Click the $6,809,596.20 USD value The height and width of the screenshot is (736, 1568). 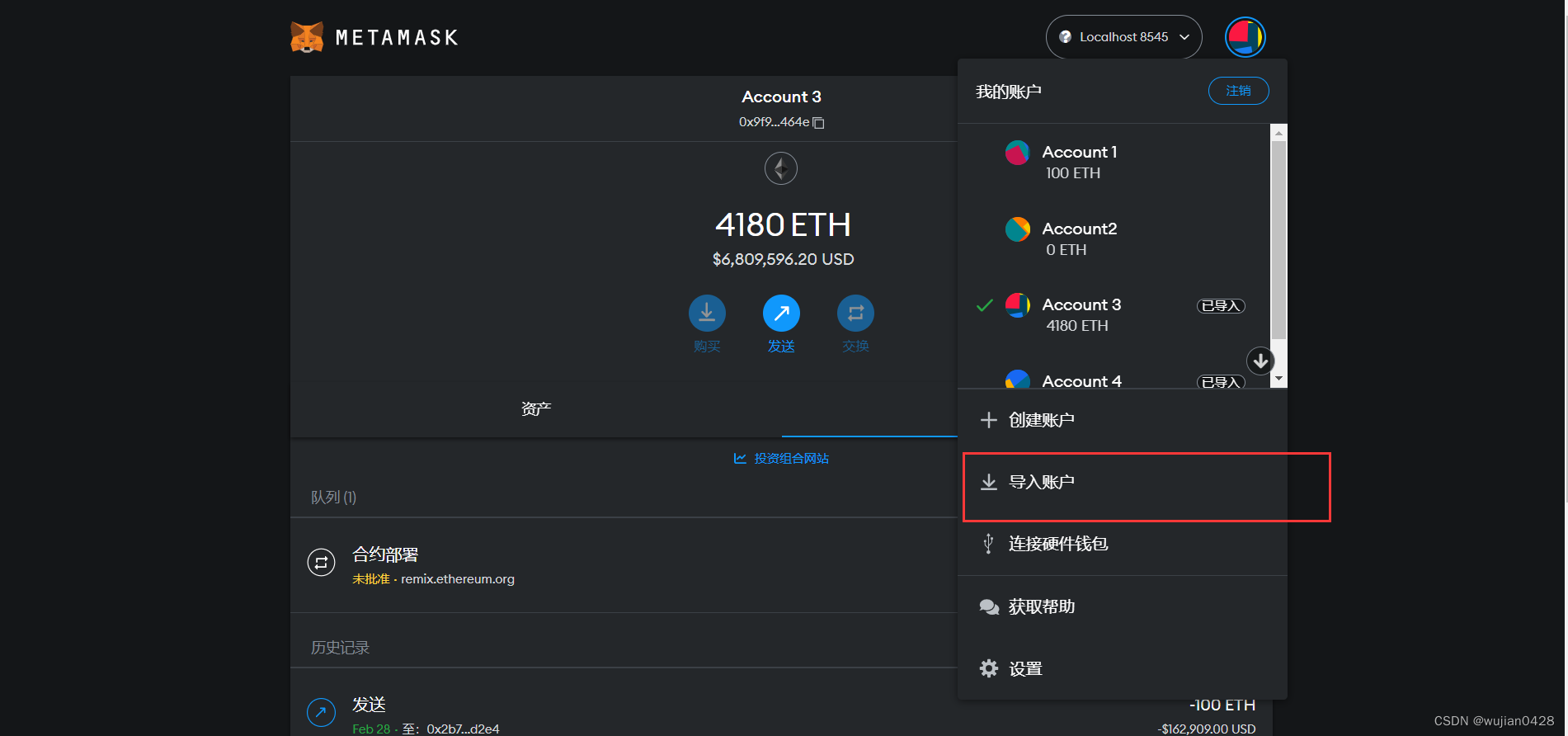click(x=783, y=259)
